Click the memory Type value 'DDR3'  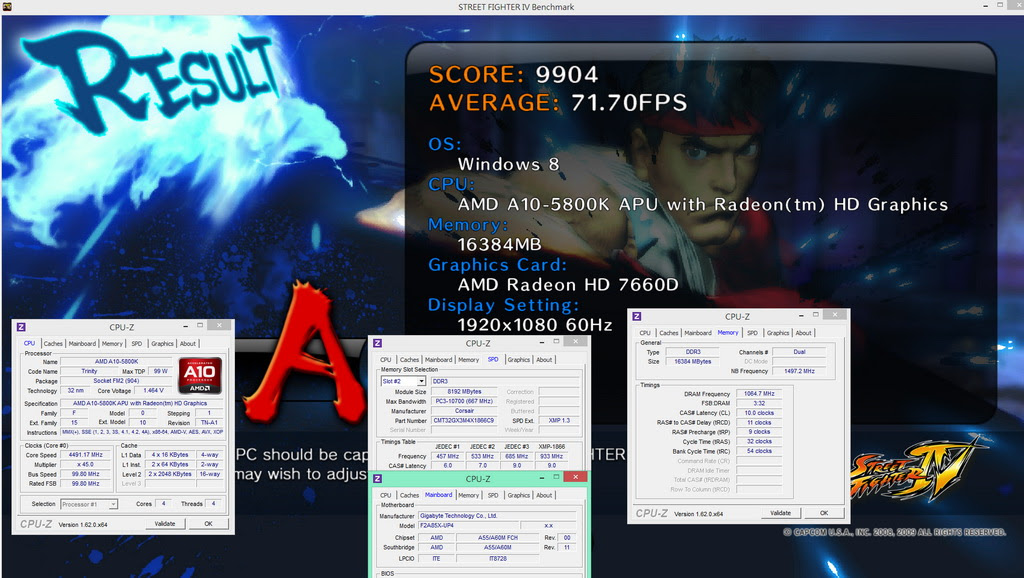coord(692,352)
